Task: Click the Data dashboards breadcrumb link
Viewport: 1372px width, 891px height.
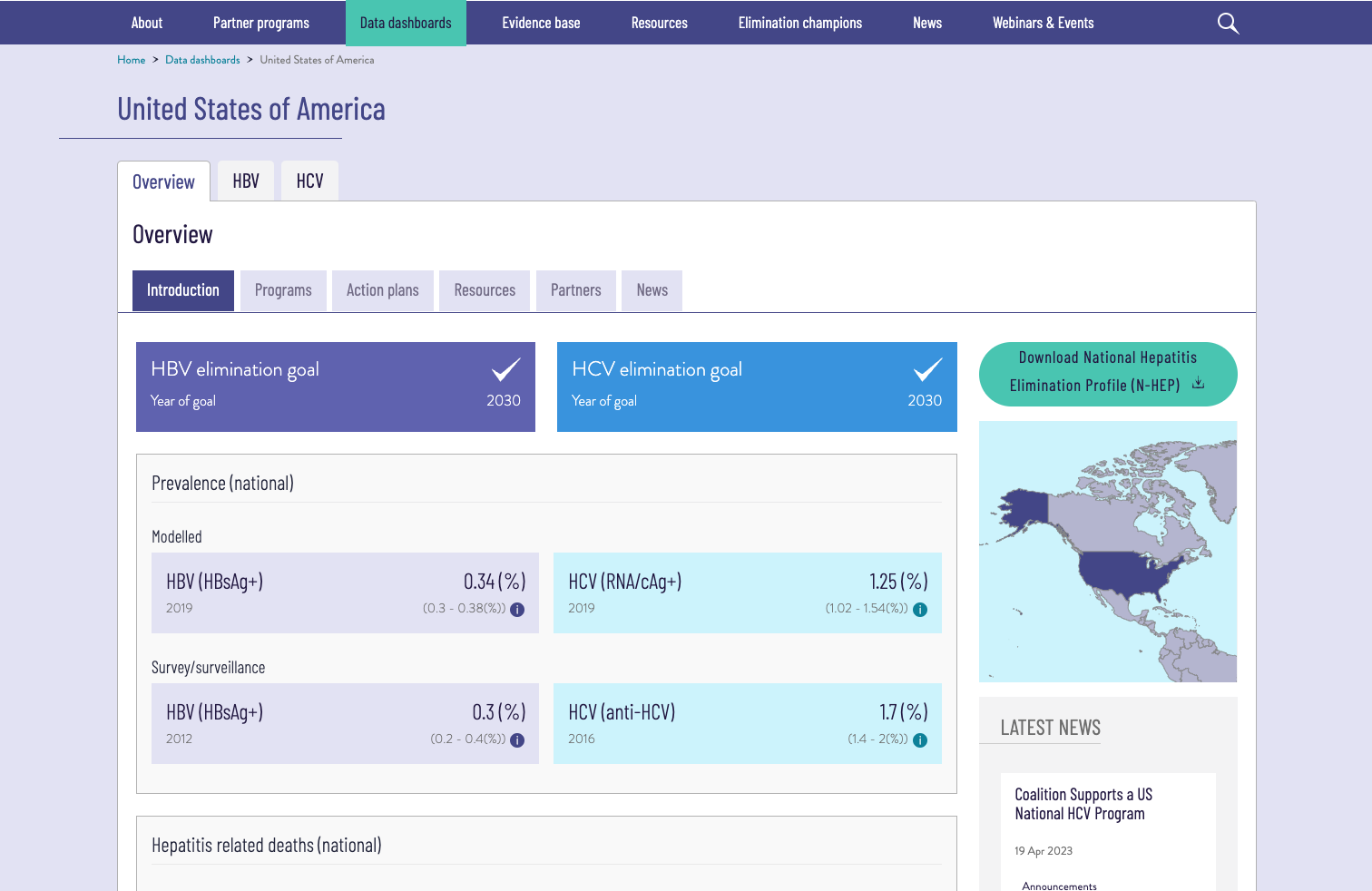Action: [202, 60]
